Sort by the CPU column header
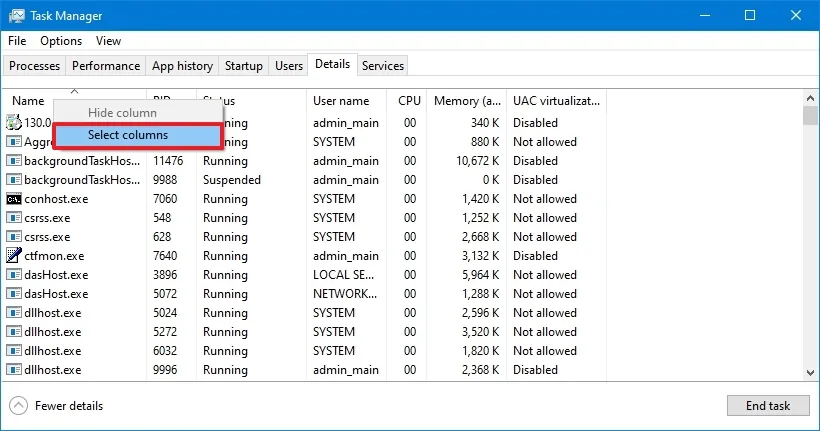 [406, 100]
